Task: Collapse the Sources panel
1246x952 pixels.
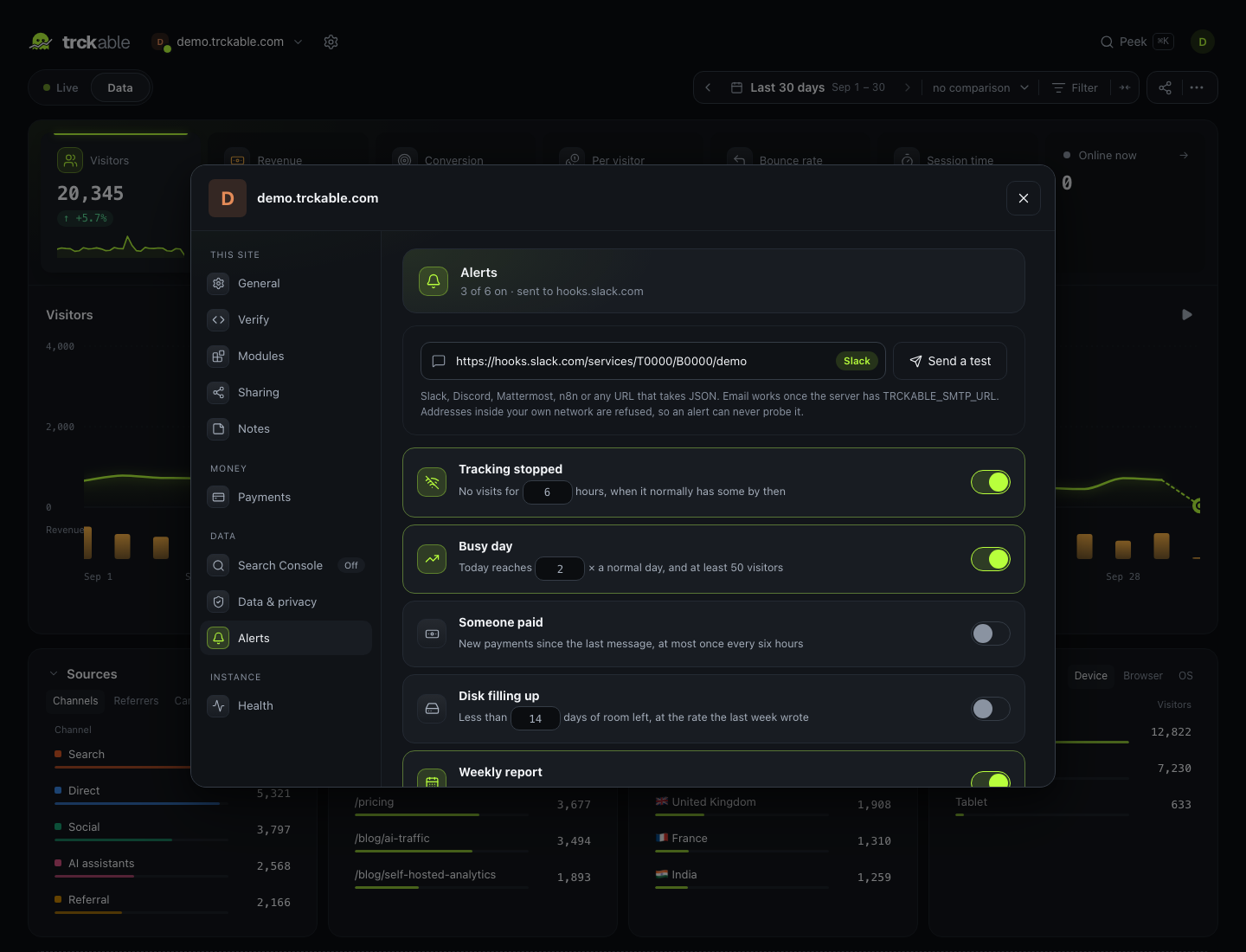Action: click(x=54, y=674)
